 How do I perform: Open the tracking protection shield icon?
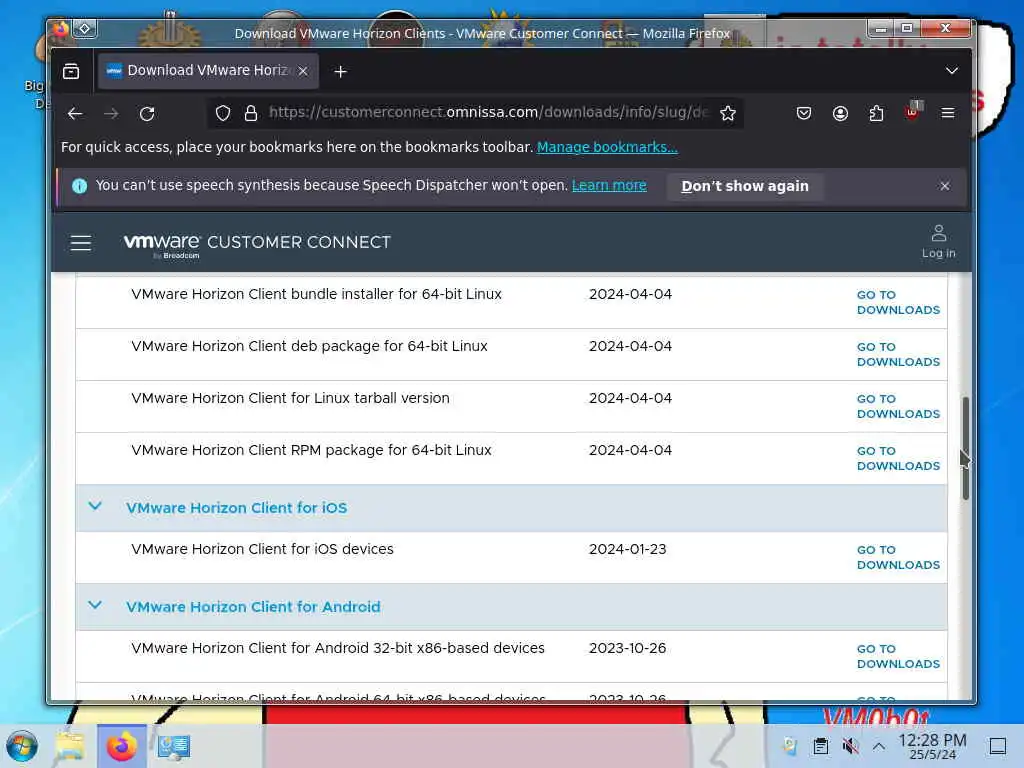coord(223,114)
